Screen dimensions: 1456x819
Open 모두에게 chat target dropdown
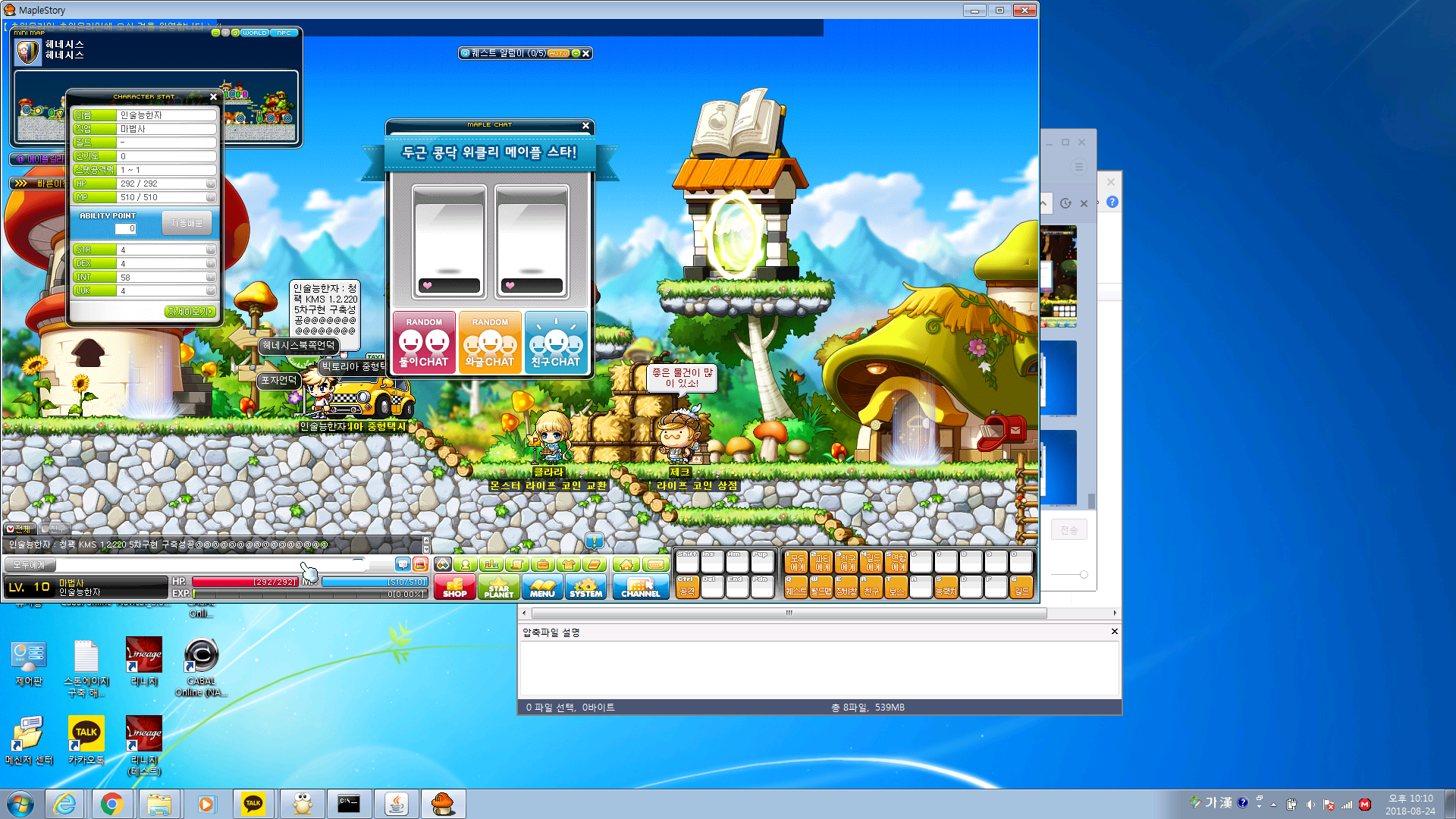(x=29, y=565)
